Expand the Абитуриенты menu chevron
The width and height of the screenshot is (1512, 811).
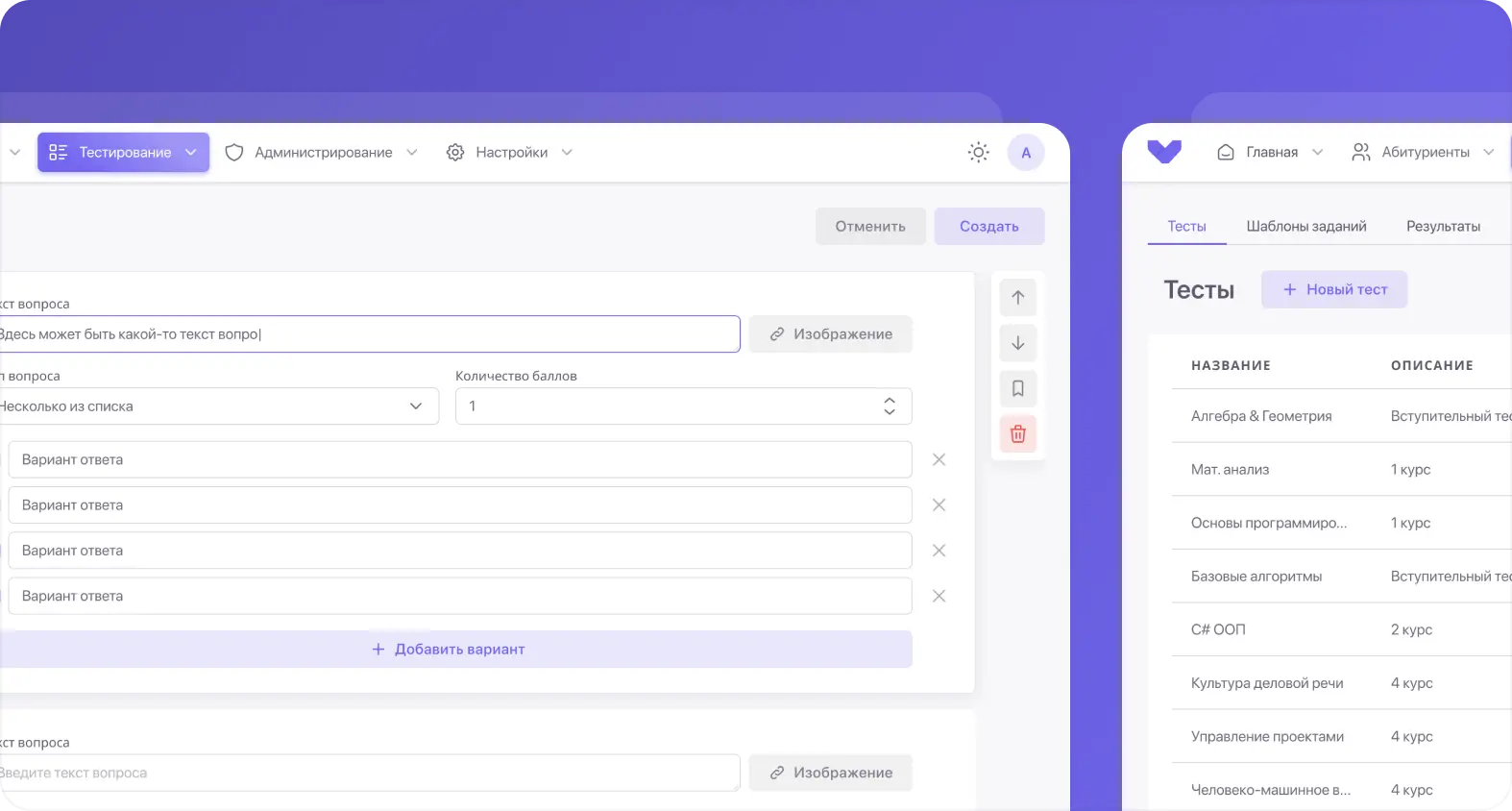click(1489, 152)
